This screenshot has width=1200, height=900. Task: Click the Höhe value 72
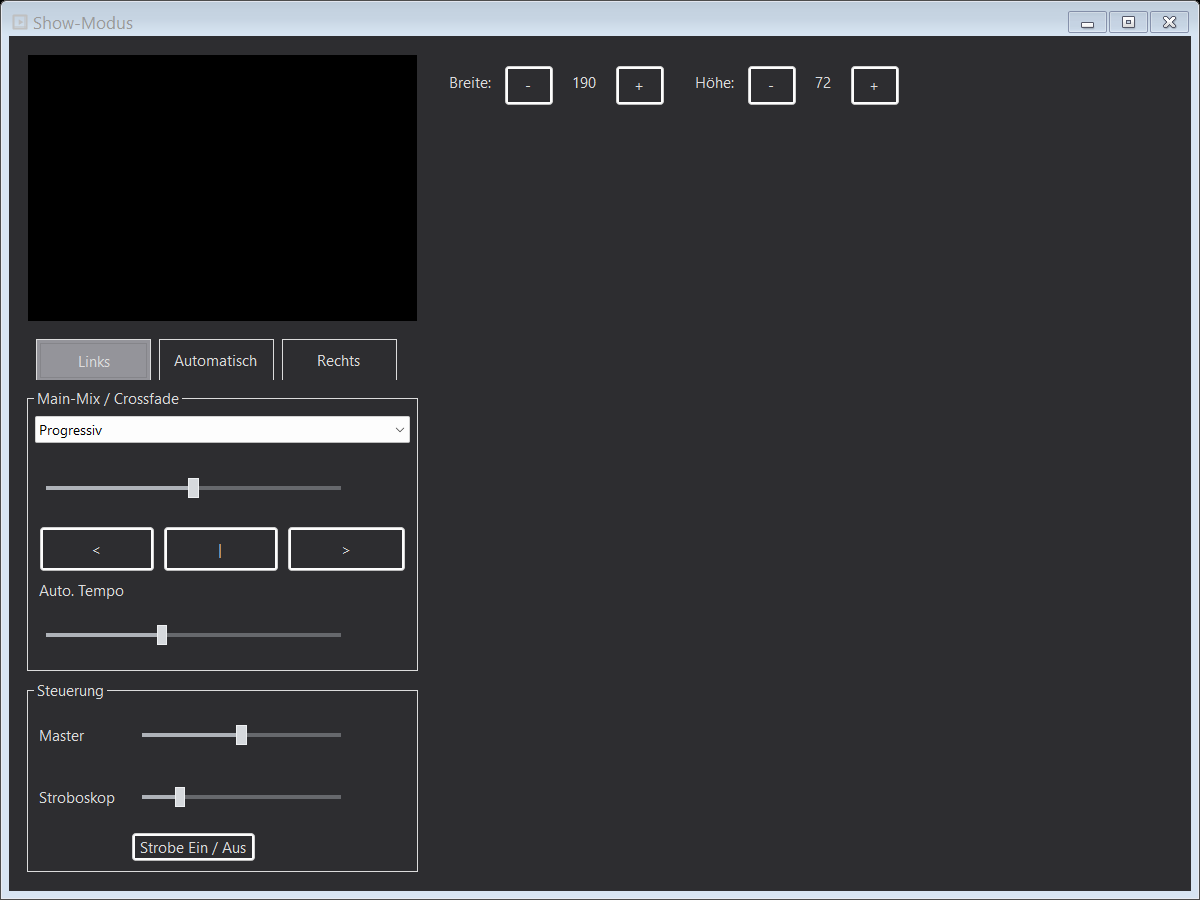(x=823, y=83)
